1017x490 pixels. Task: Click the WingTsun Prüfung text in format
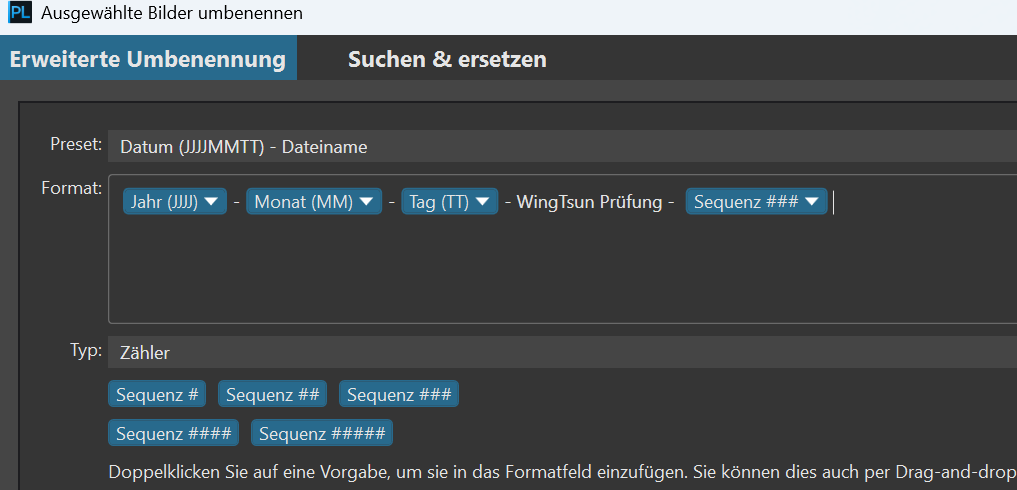589,202
